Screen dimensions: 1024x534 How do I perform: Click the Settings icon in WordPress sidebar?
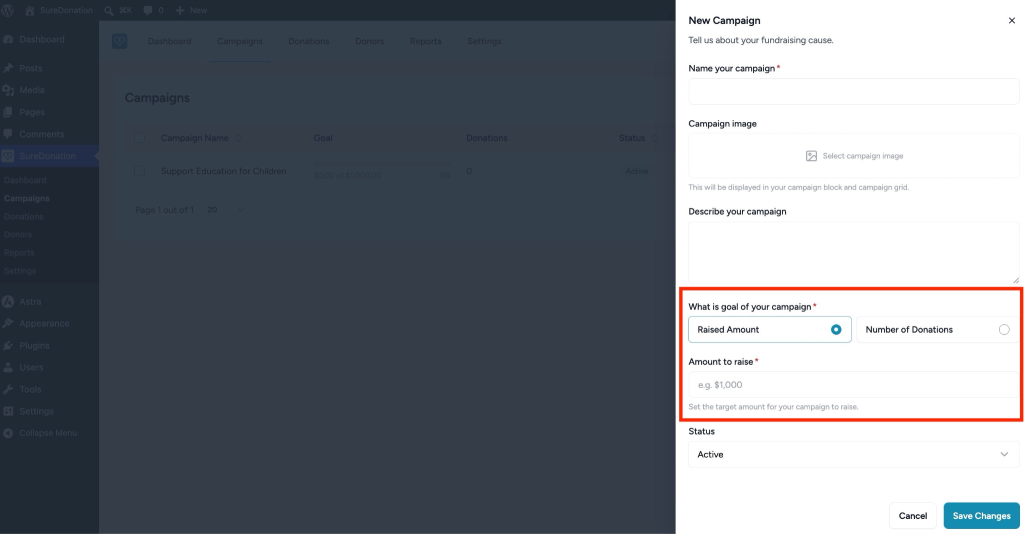click(8, 411)
